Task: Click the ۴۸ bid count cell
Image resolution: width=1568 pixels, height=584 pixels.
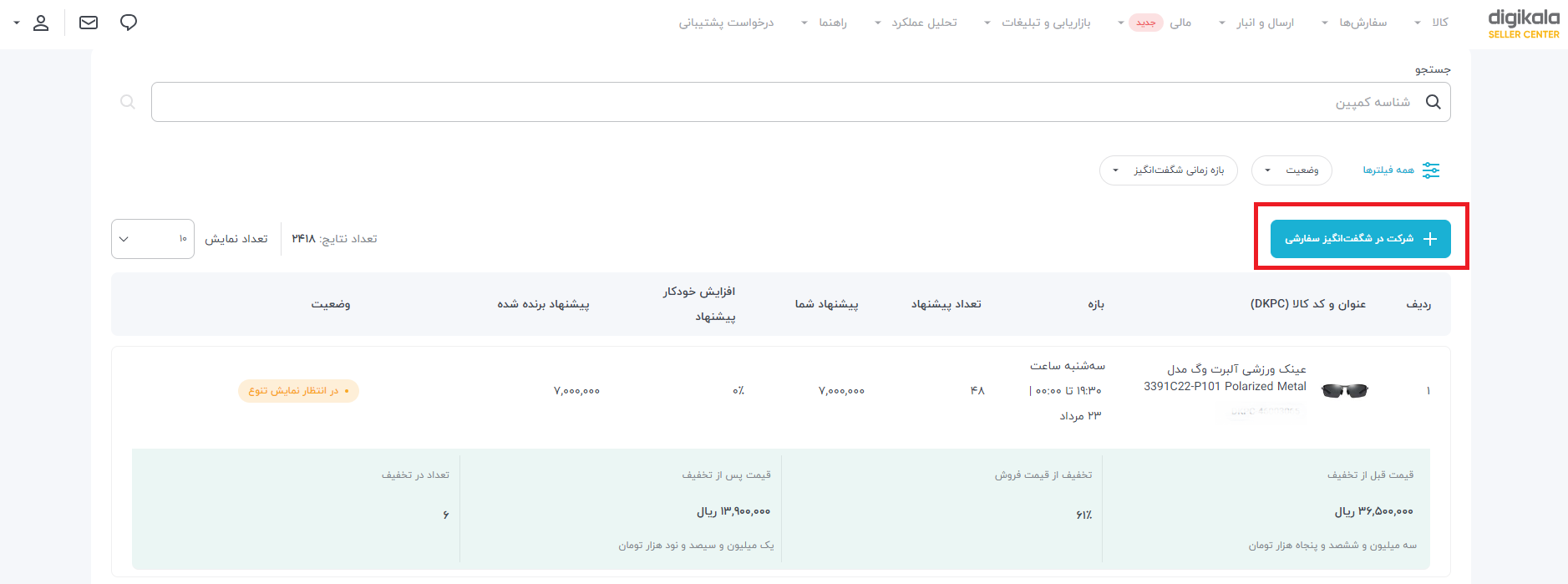Action: click(977, 391)
